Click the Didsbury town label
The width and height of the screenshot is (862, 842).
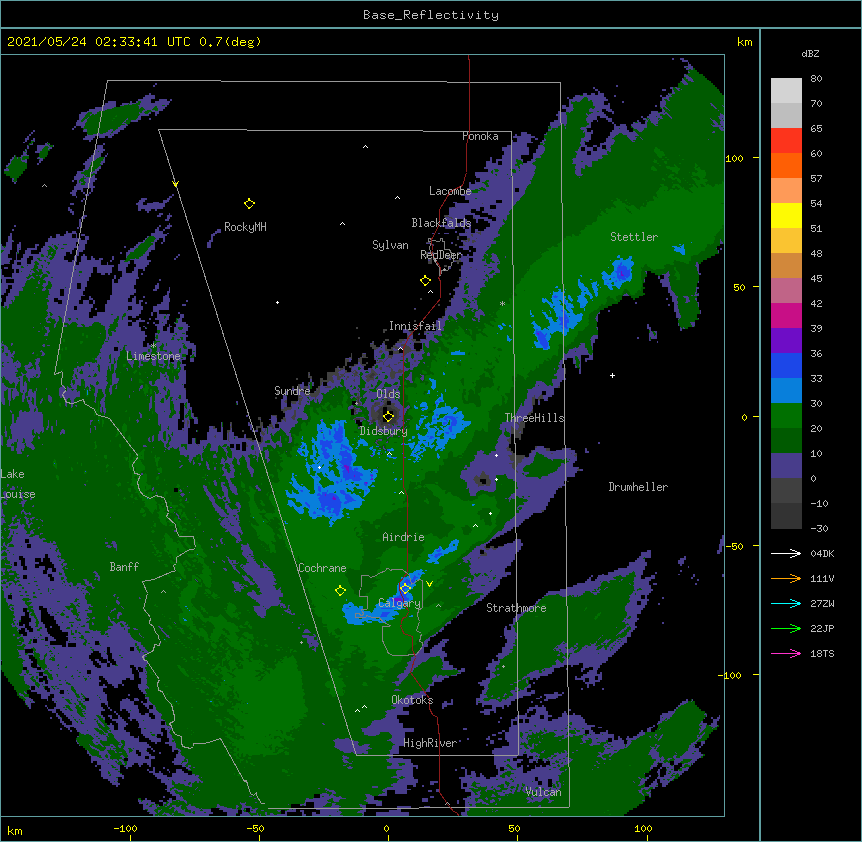[383, 431]
